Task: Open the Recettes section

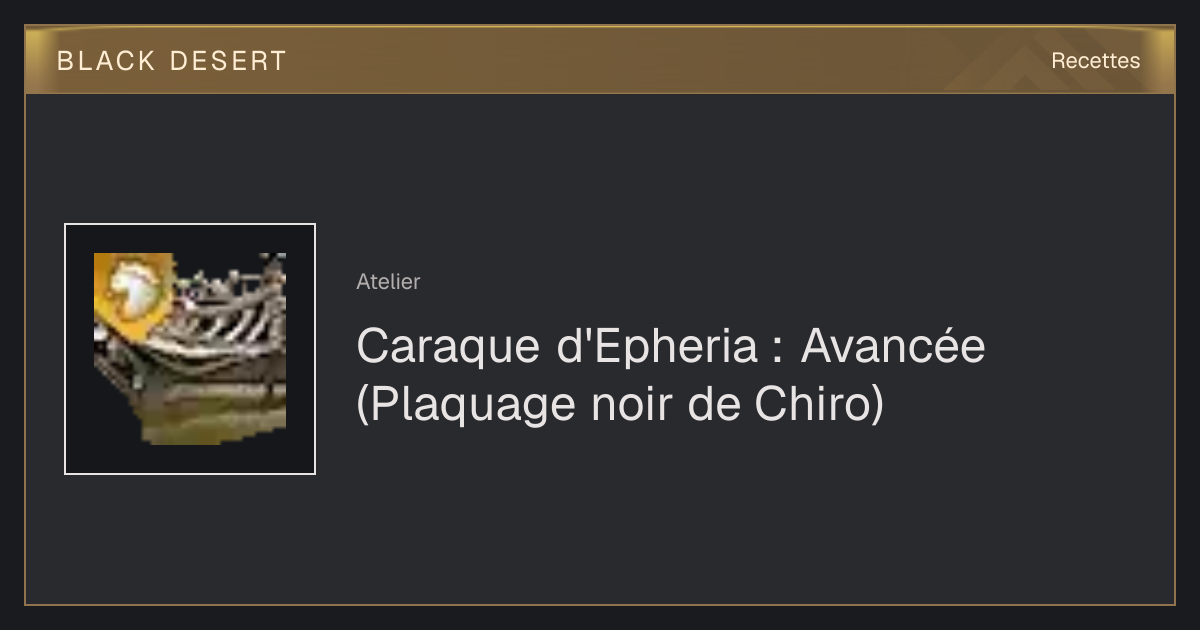Action: pos(1095,61)
